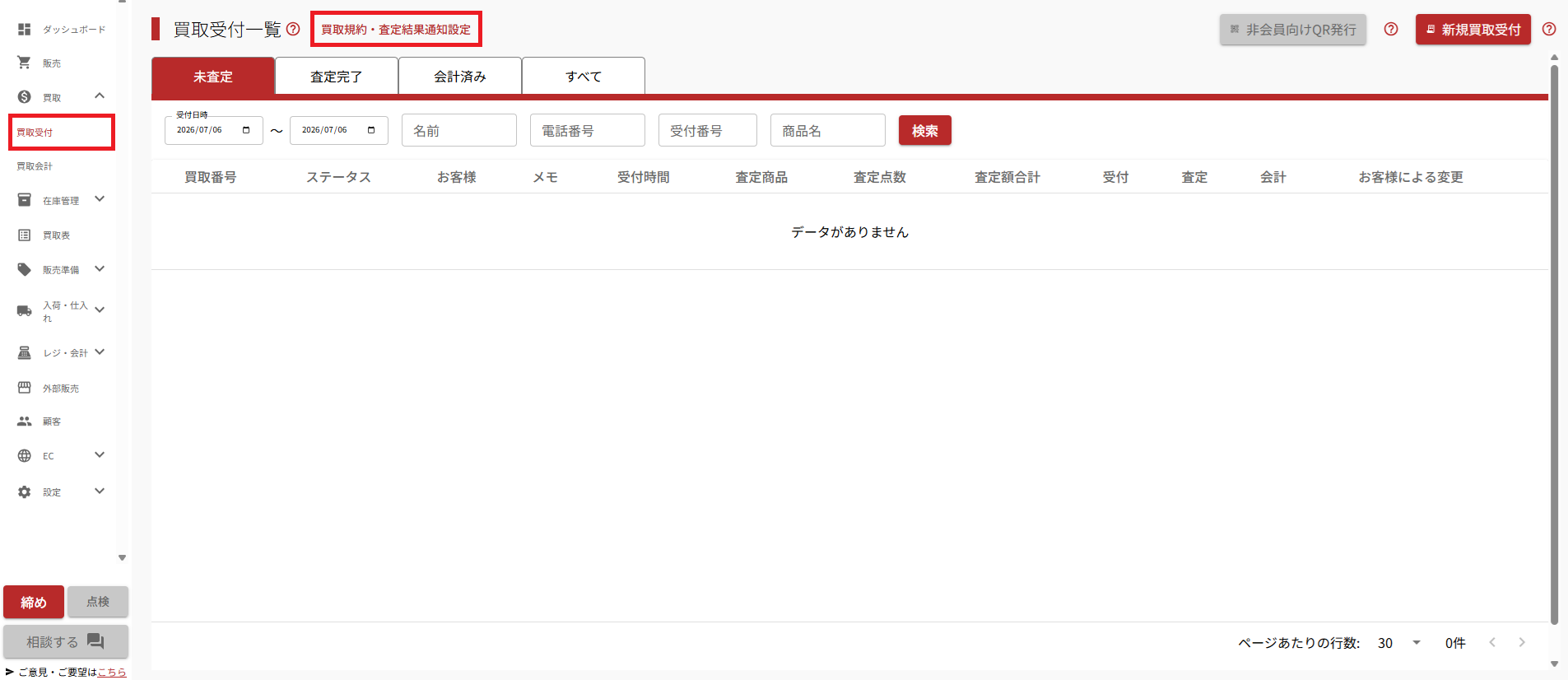Click the main page vertical scrollbar
Image resolution: width=1568 pixels, height=680 pixels.
1554,346
